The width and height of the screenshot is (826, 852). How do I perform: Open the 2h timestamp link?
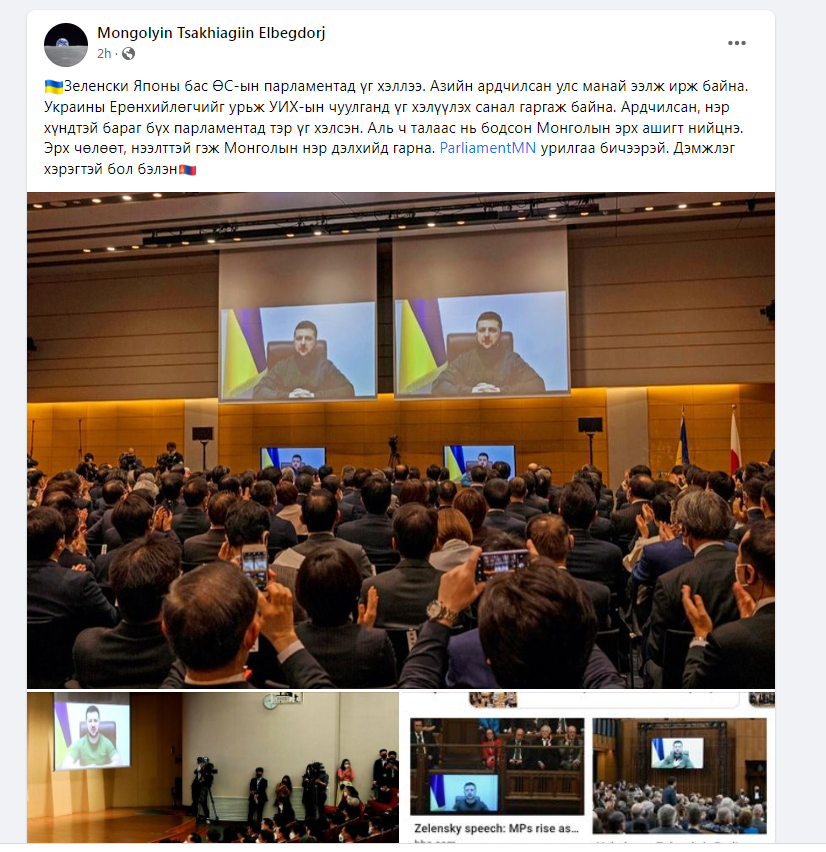pyautogui.click(x=104, y=53)
